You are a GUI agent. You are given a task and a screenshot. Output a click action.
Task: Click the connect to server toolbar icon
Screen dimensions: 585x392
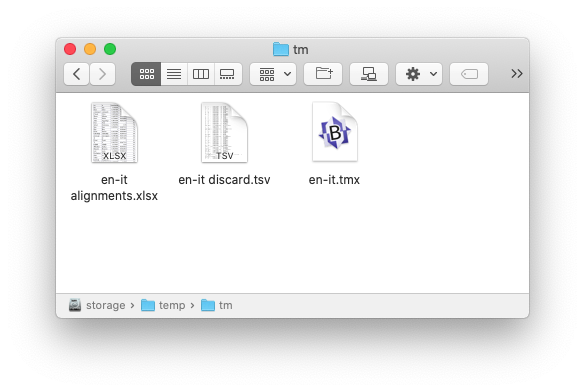(369, 74)
